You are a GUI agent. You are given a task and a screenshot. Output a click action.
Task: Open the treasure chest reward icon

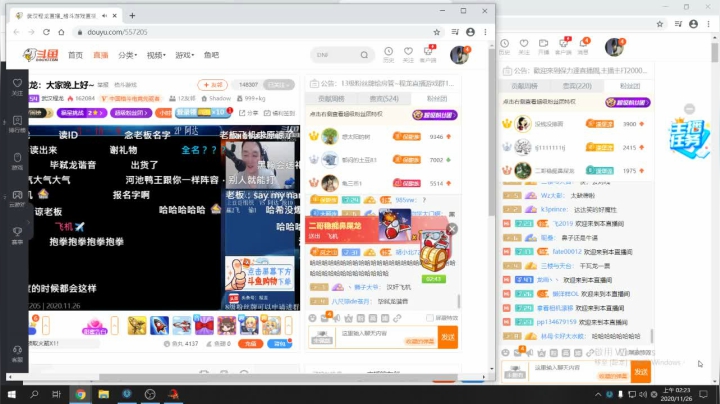(x=433, y=257)
